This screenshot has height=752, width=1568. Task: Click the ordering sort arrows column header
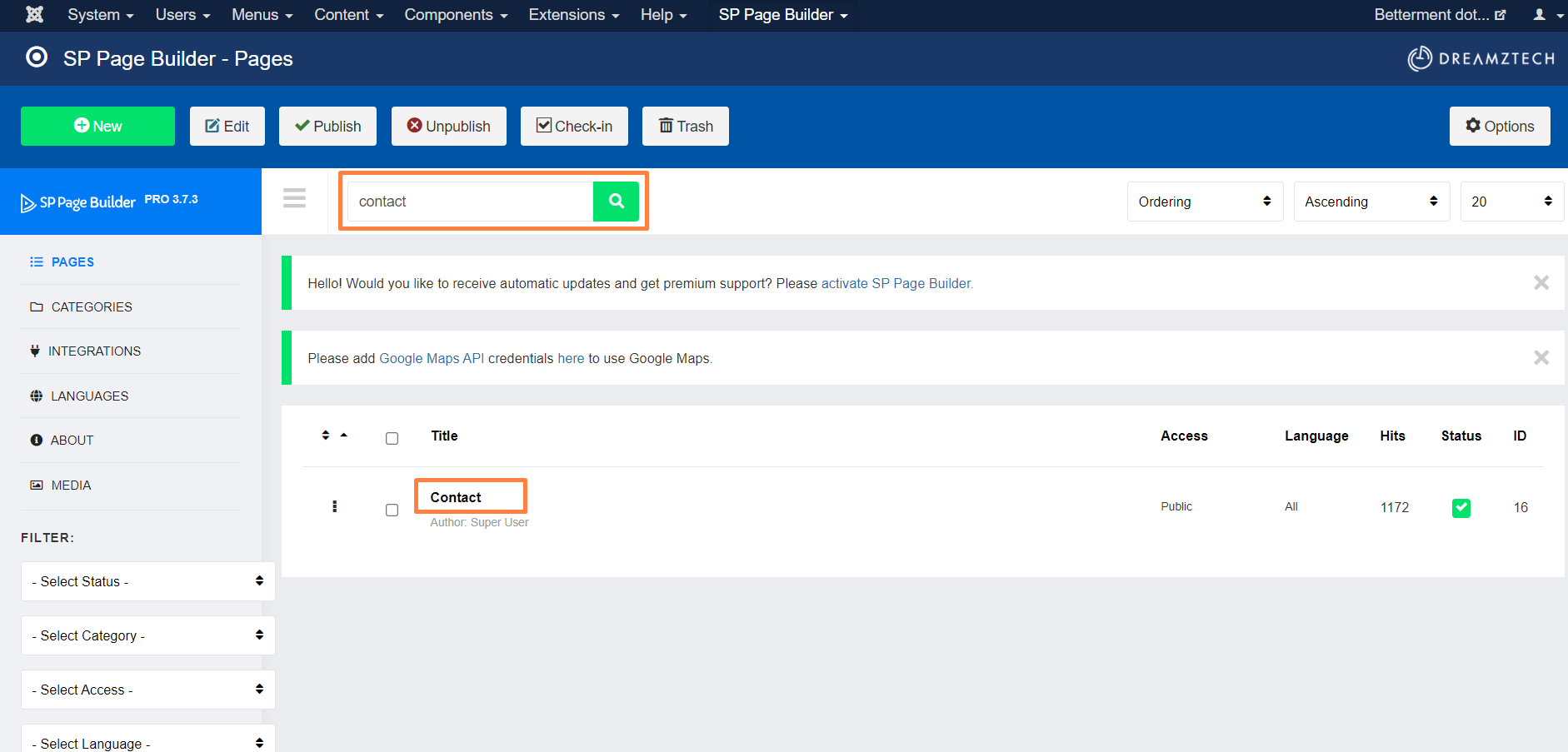pyautogui.click(x=334, y=436)
